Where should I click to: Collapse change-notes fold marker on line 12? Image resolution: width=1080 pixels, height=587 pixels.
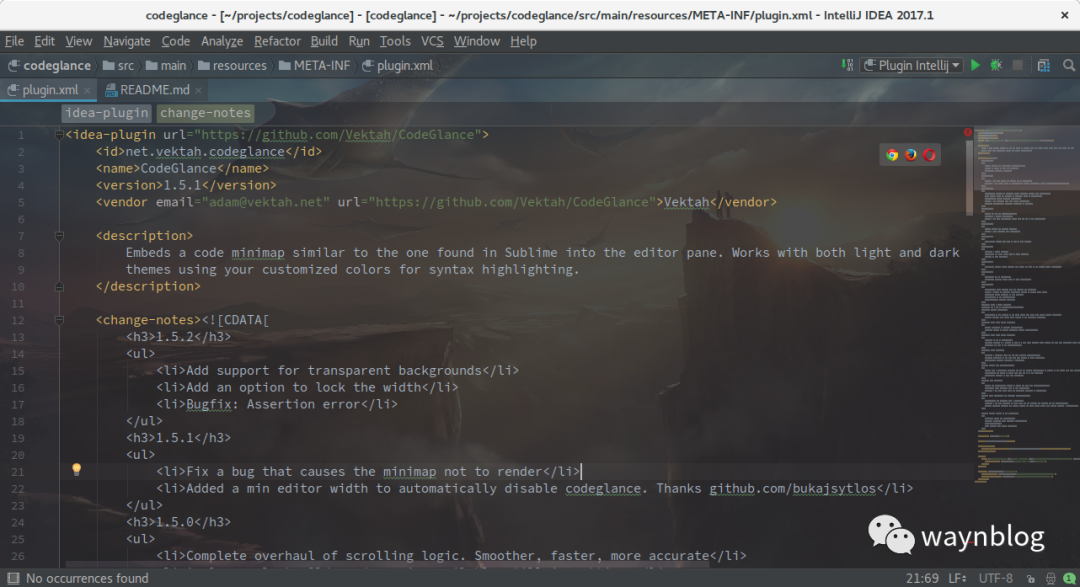59,320
